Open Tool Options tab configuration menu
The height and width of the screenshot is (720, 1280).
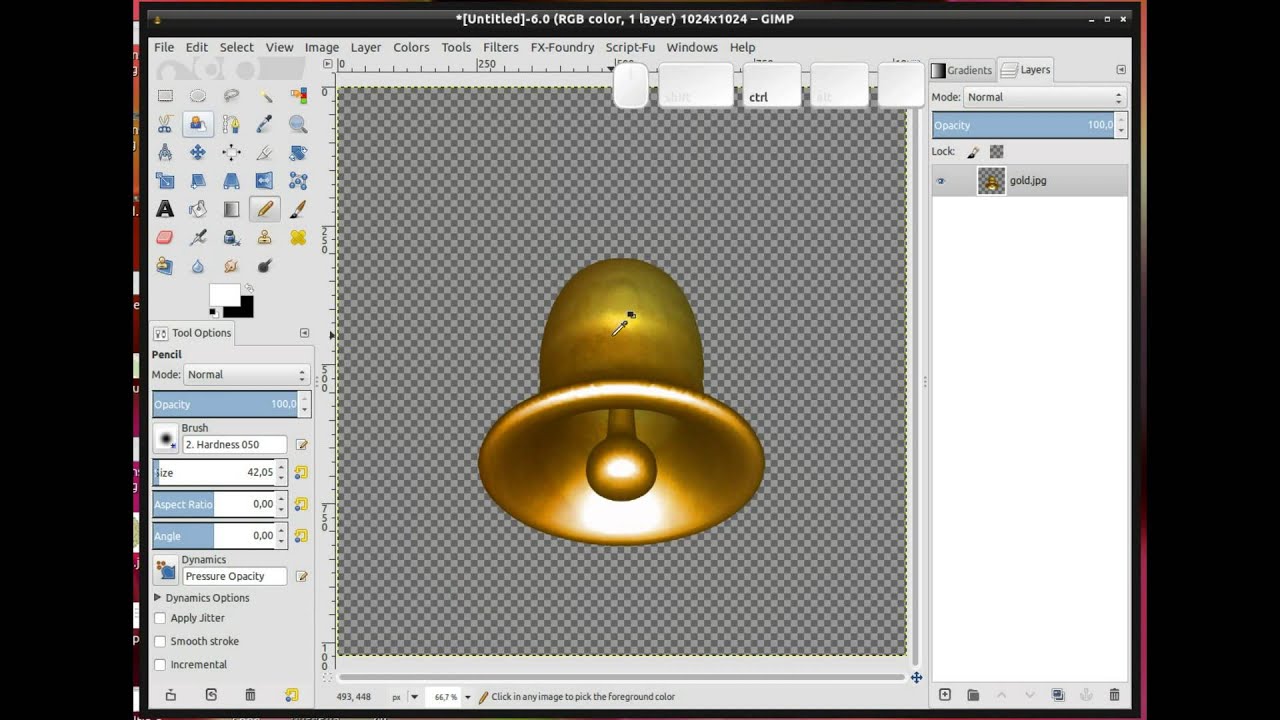point(304,333)
